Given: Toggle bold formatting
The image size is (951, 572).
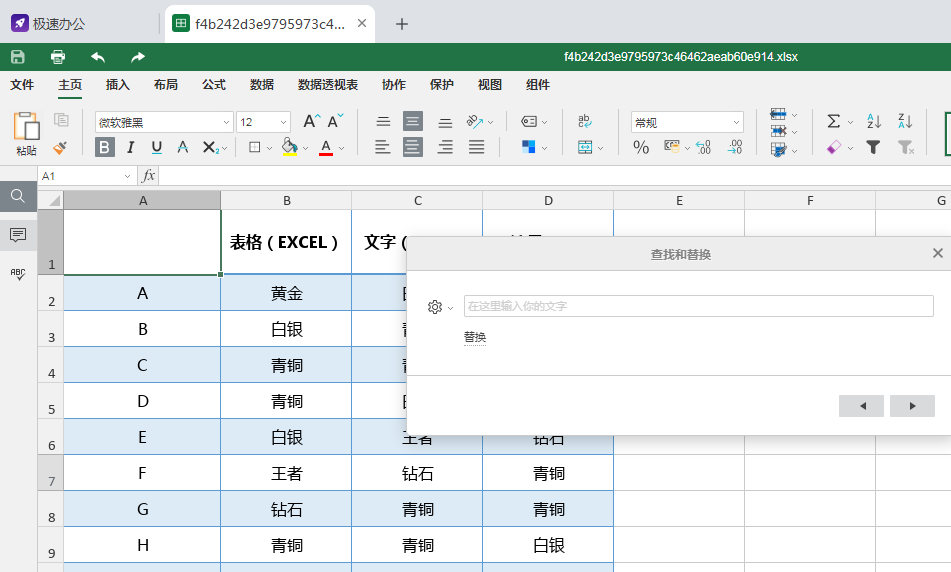Looking at the screenshot, I should pos(104,147).
